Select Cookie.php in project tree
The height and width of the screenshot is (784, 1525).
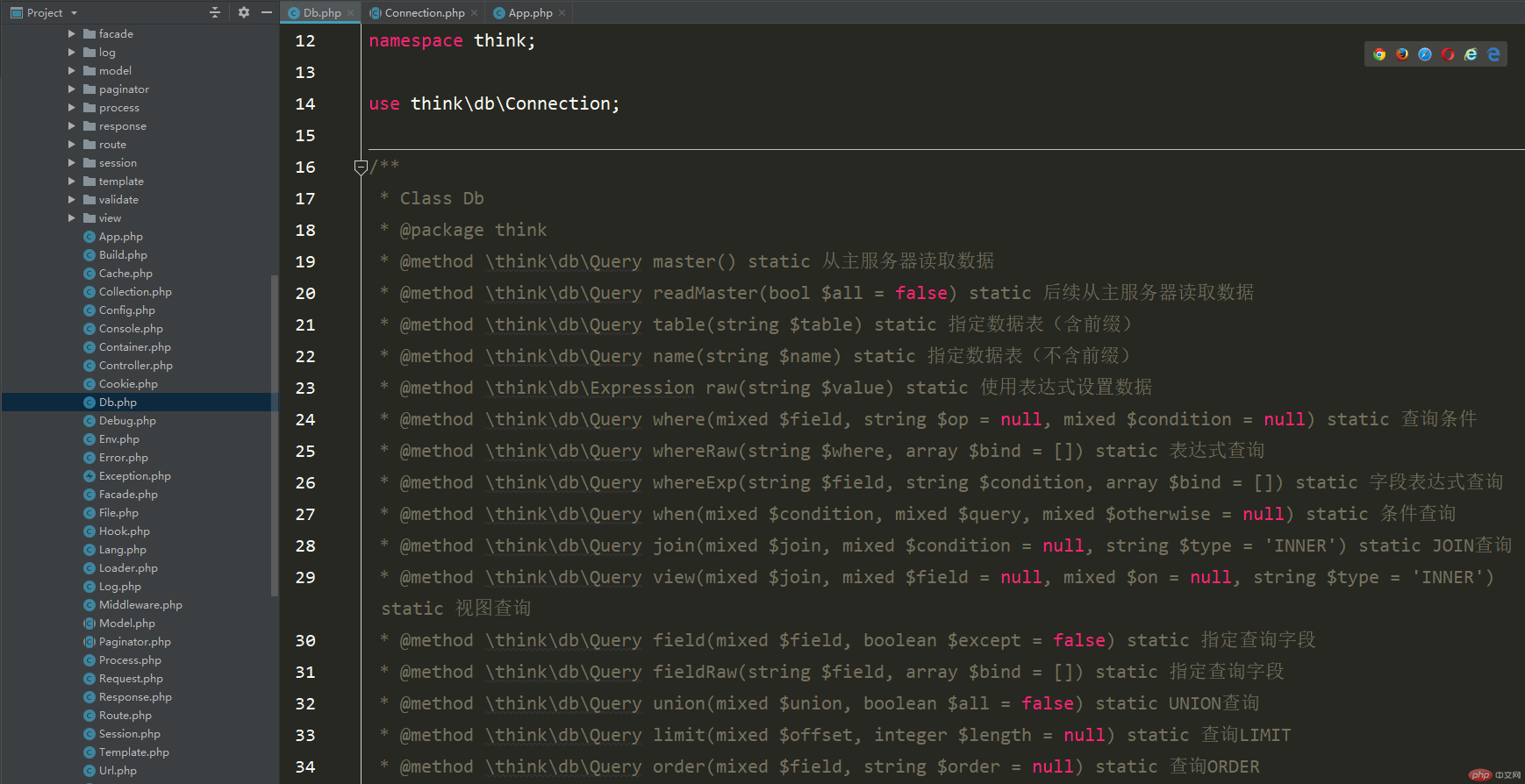120,384
